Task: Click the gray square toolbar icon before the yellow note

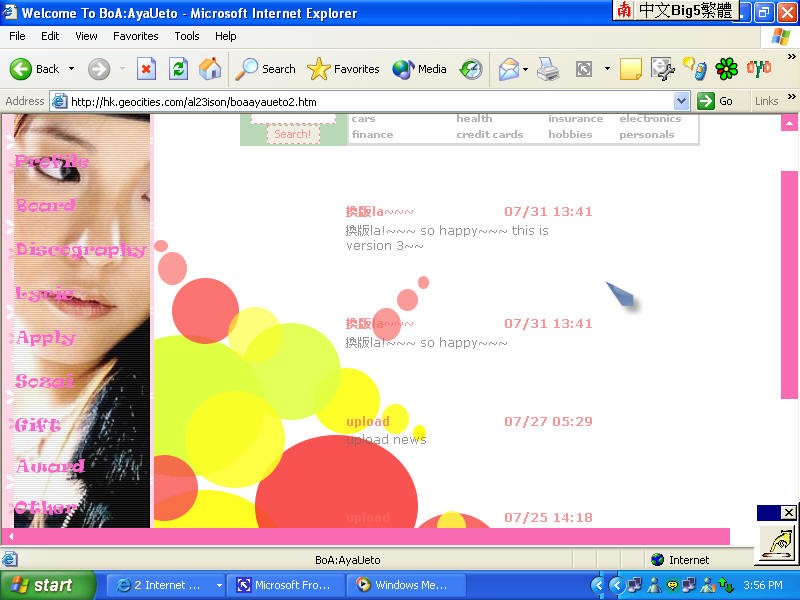Action: tap(584, 69)
